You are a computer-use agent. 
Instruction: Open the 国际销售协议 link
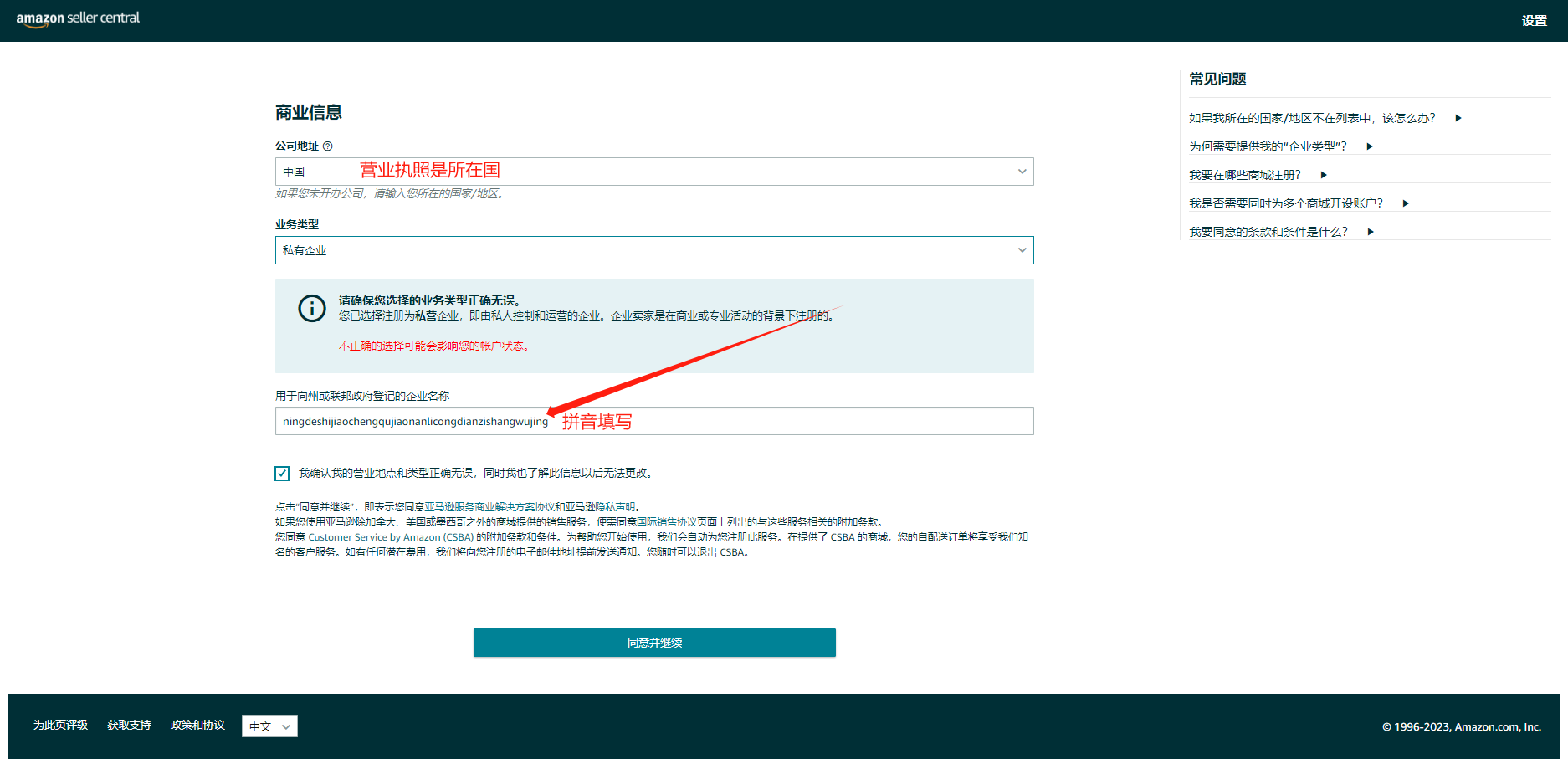click(666, 521)
